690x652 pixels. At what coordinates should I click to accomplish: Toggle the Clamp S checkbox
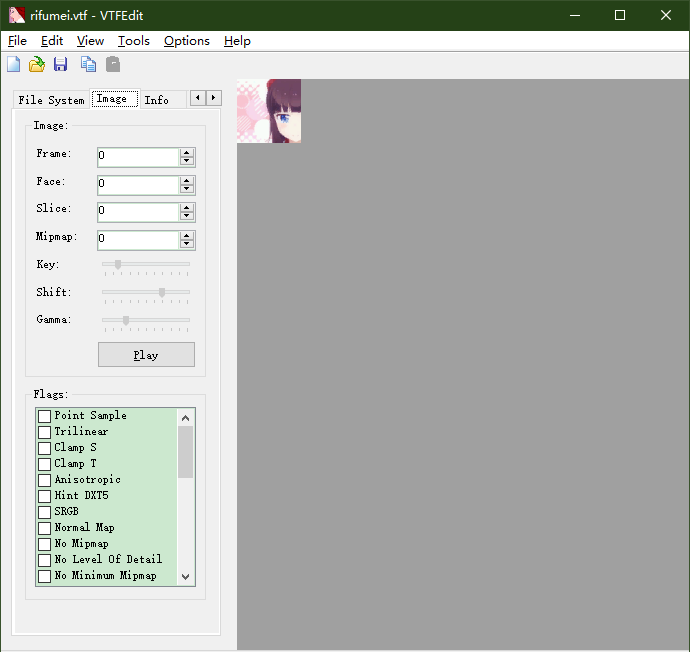pyautogui.click(x=44, y=448)
